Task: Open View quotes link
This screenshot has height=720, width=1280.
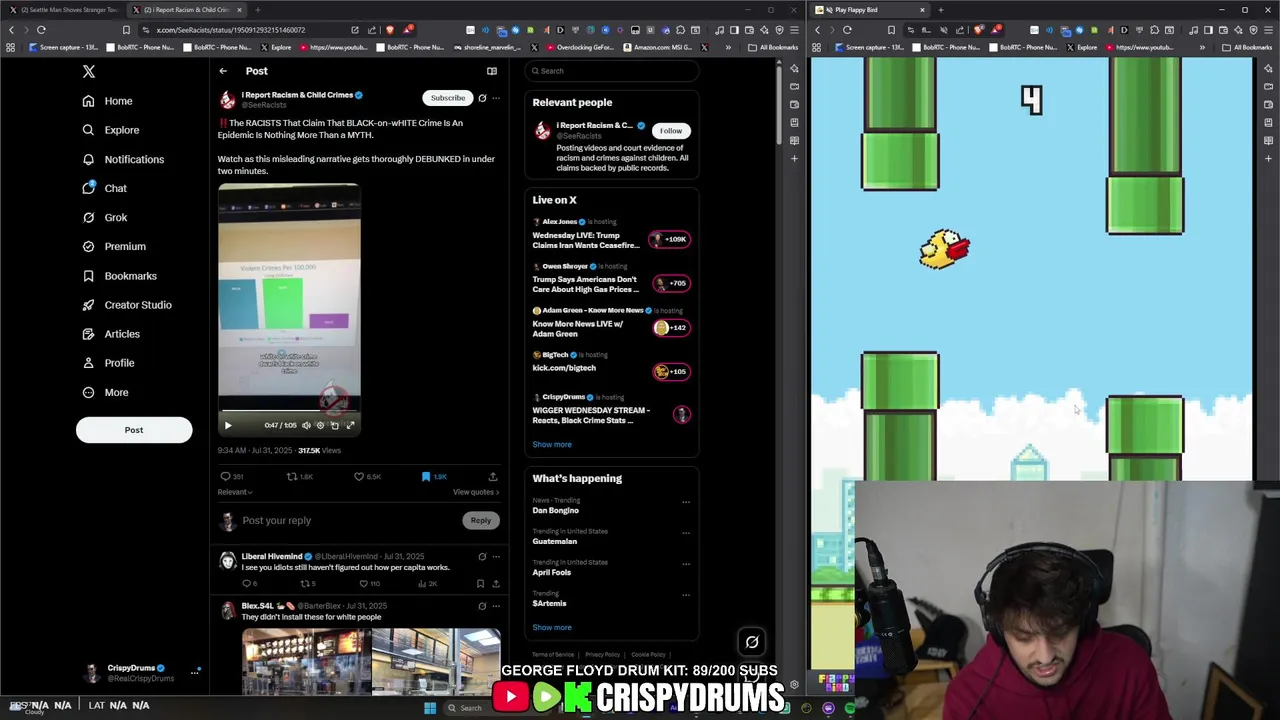Action: coord(476,492)
